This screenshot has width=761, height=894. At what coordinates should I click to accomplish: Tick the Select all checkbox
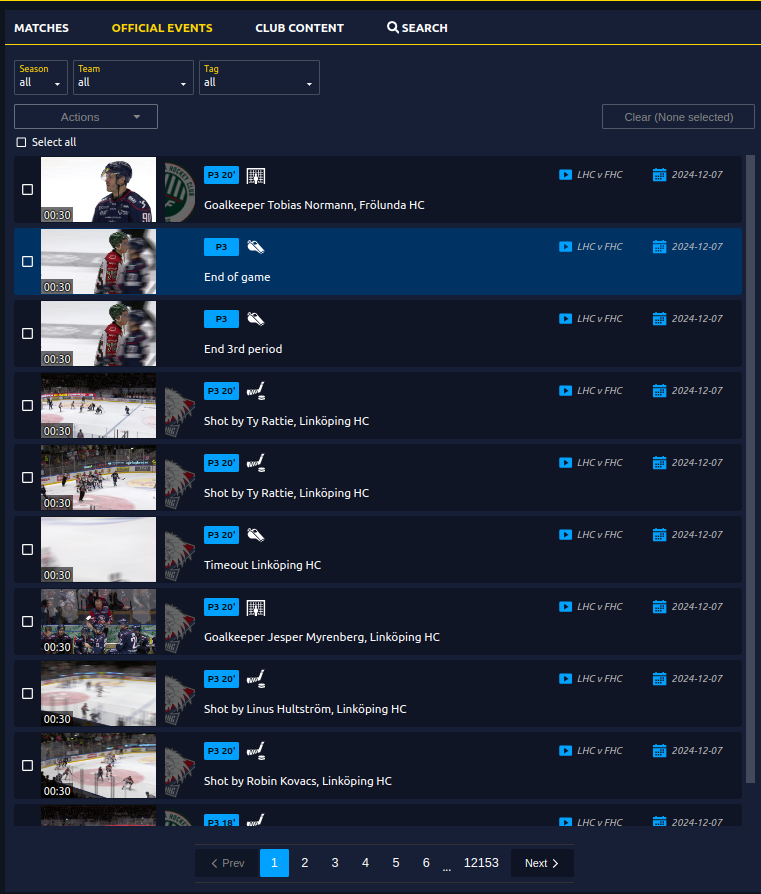pos(21,142)
